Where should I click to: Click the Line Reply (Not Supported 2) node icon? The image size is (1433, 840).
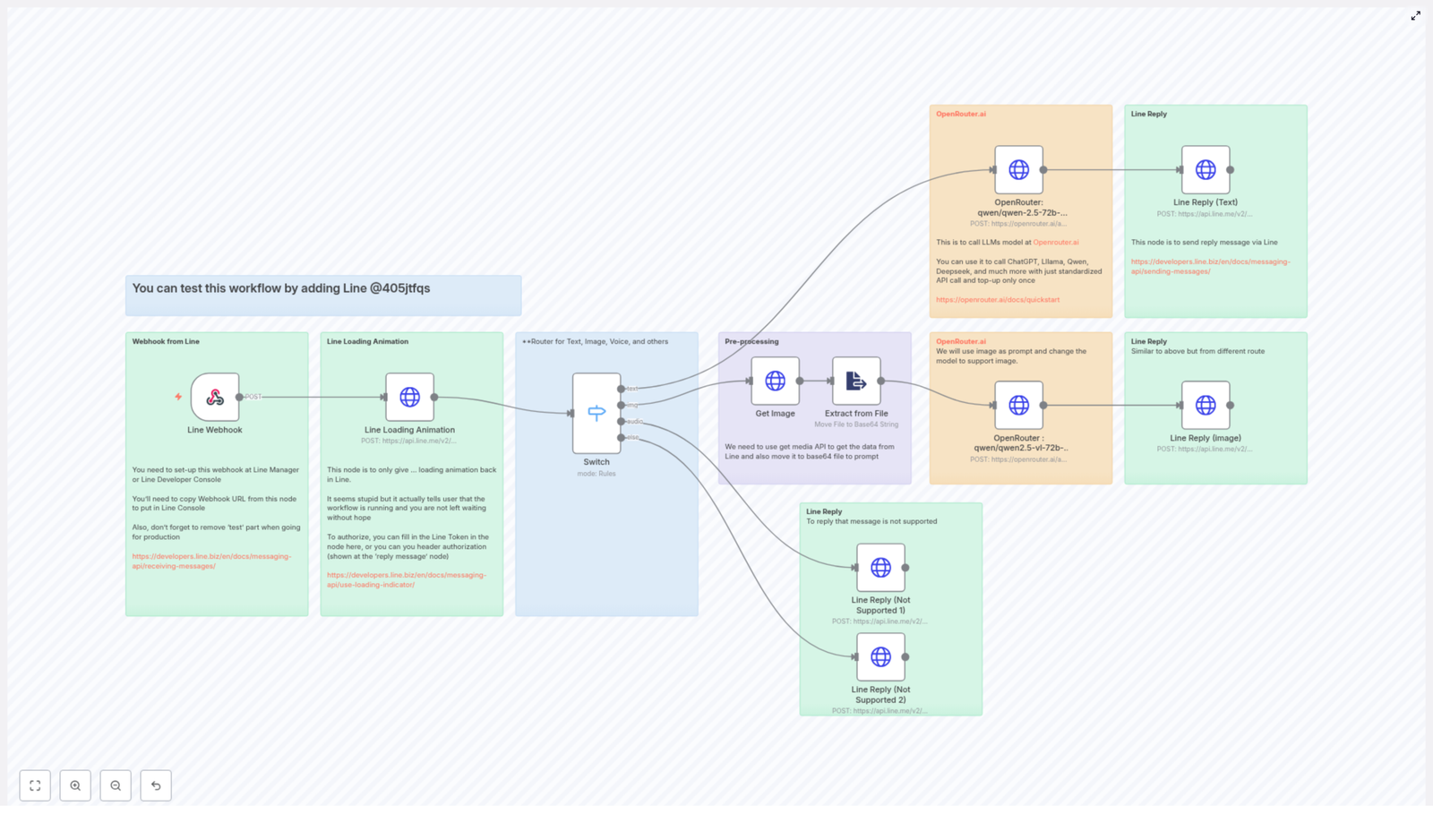pyautogui.click(x=880, y=656)
